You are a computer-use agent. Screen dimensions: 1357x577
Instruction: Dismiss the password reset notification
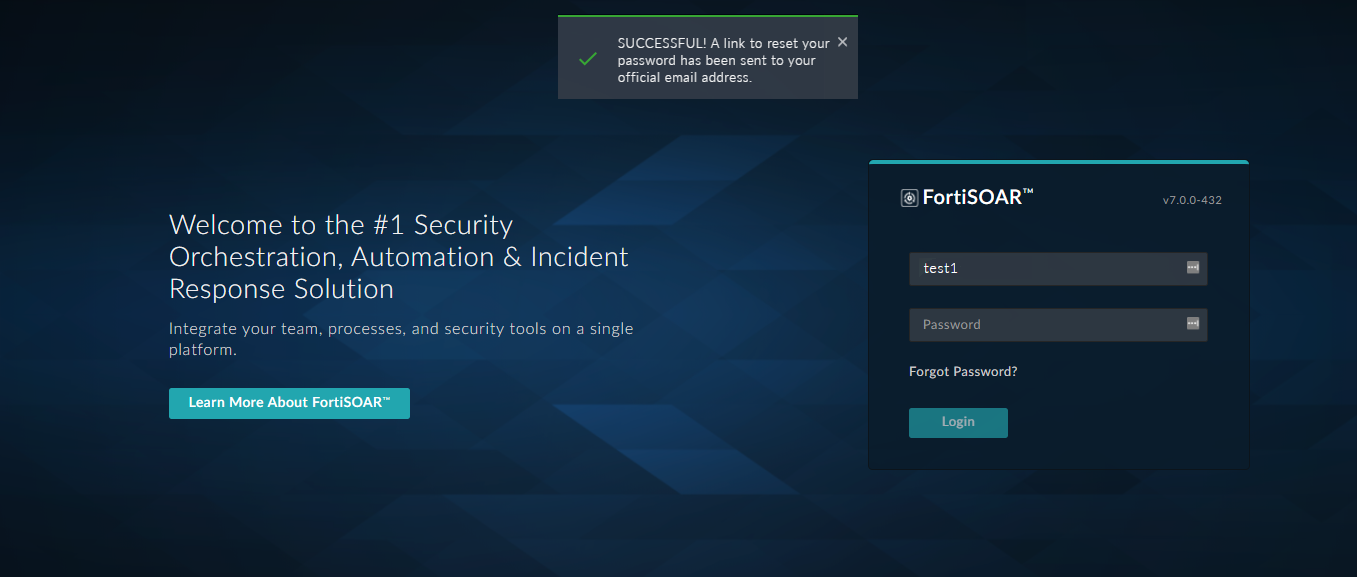pyautogui.click(x=842, y=42)
